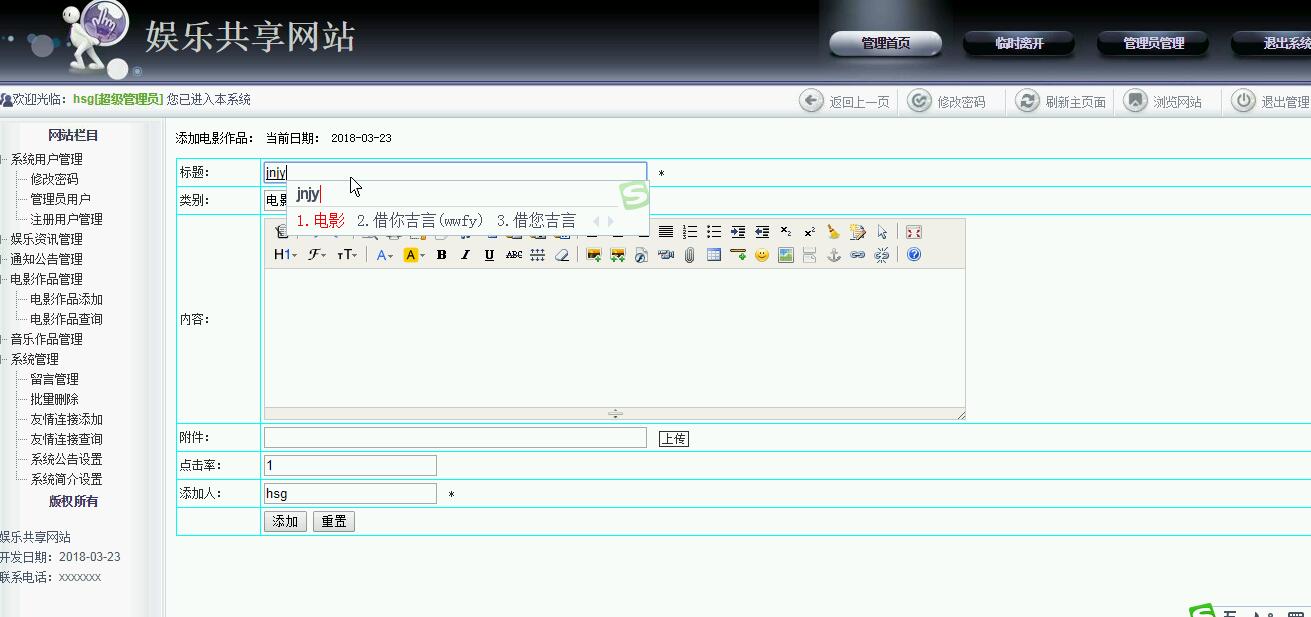Focus the 添加人 input field
This screenshot has height=617, width=1311.
coord(350,493)
